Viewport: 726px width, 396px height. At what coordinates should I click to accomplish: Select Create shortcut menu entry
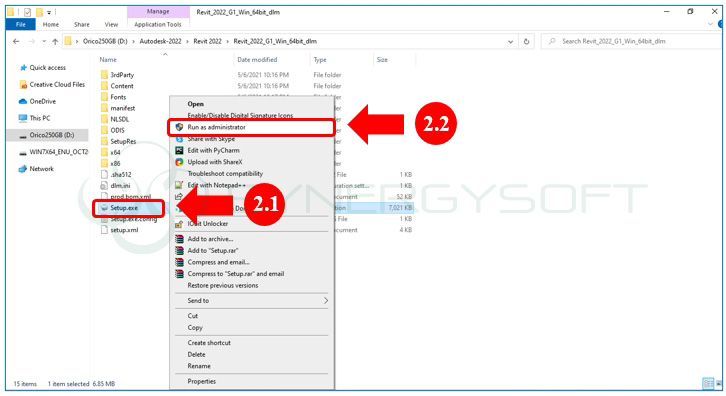click(x=209, y=343)
